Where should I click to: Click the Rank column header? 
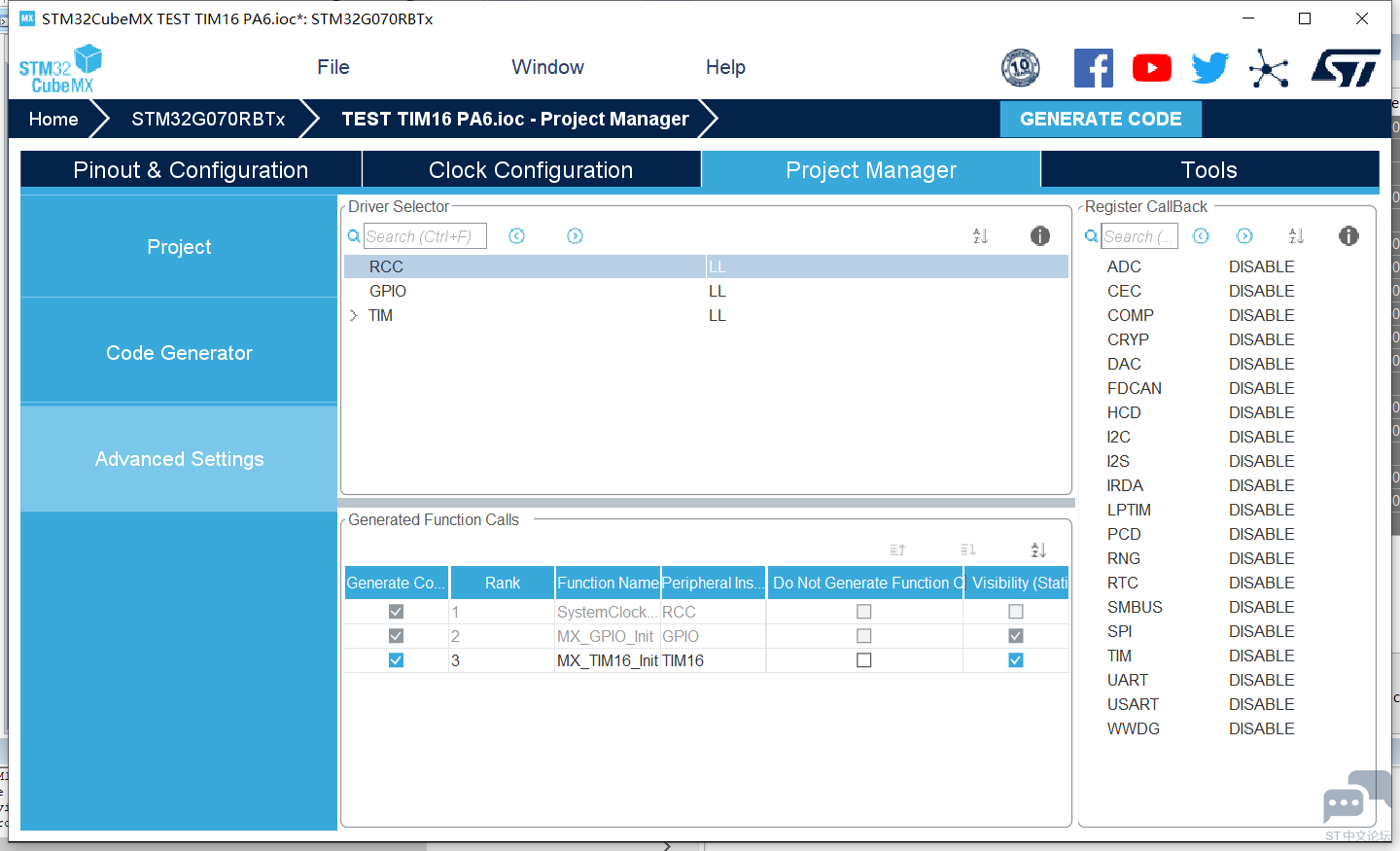click(503, 583)
